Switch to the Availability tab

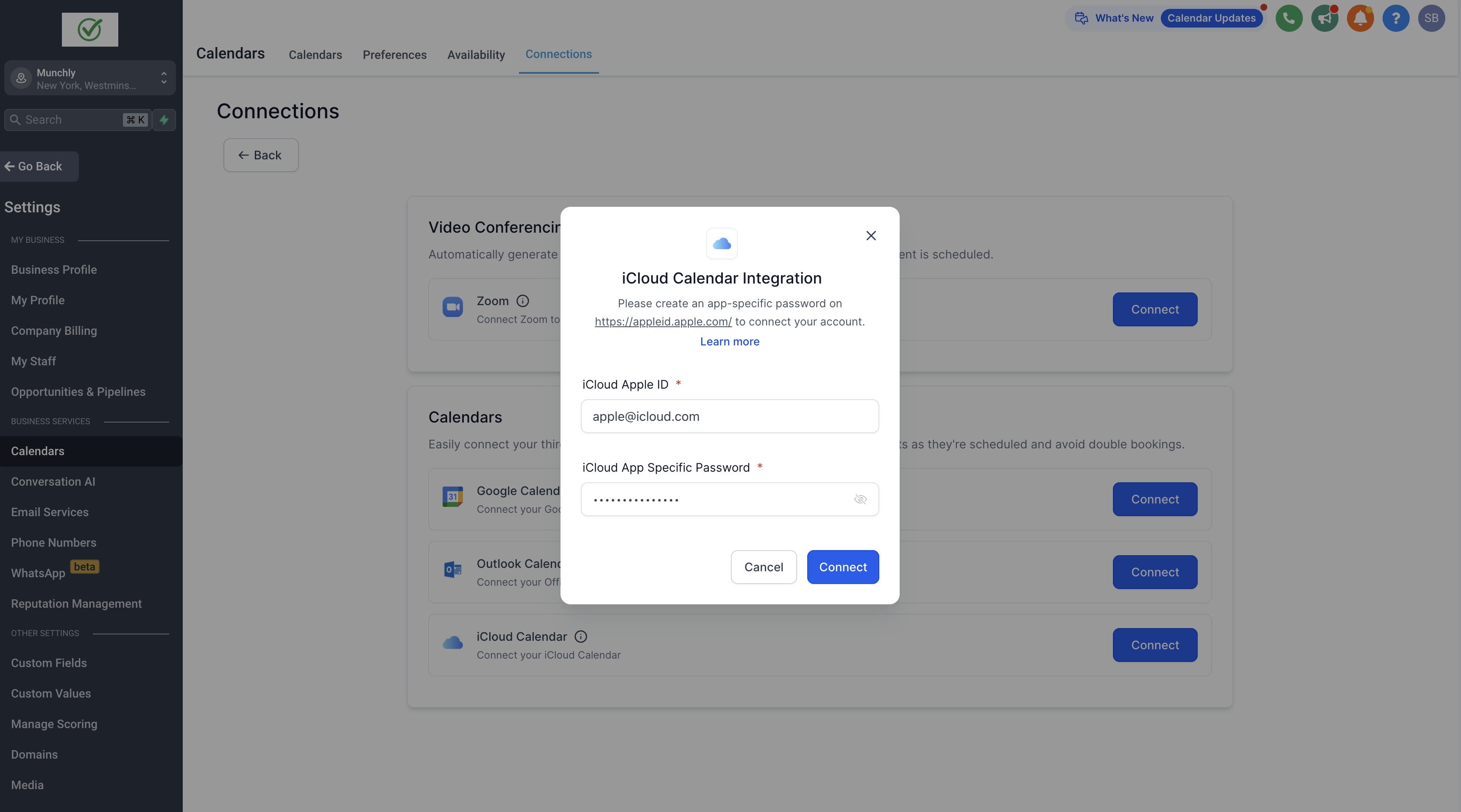pos(475,55)
